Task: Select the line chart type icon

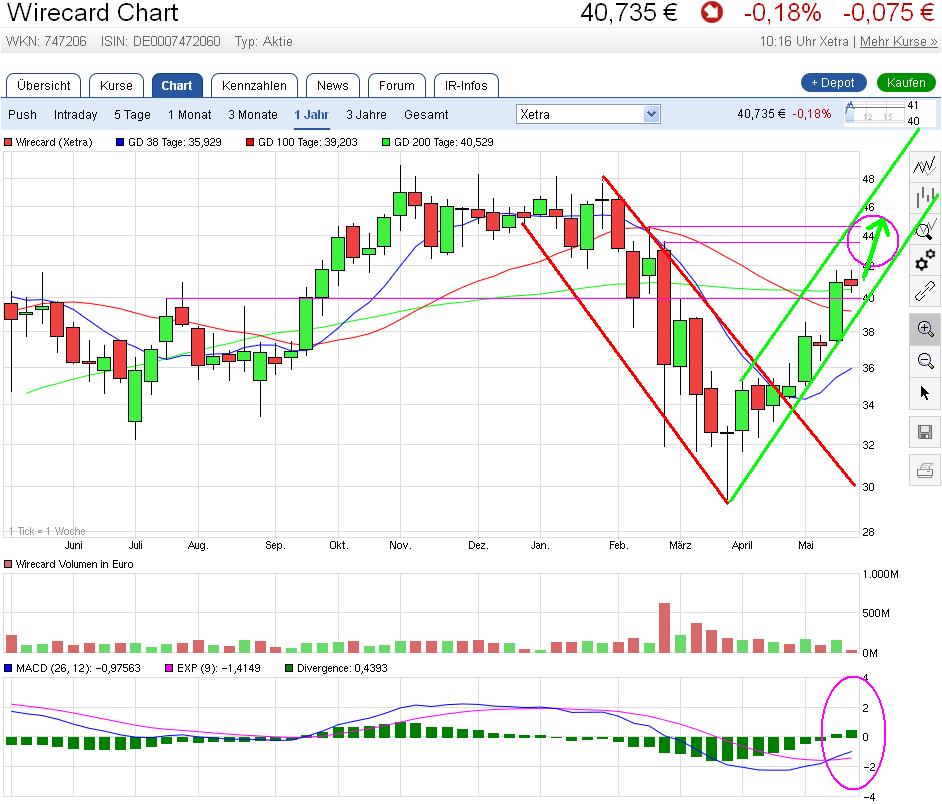Action: point(925,165)
